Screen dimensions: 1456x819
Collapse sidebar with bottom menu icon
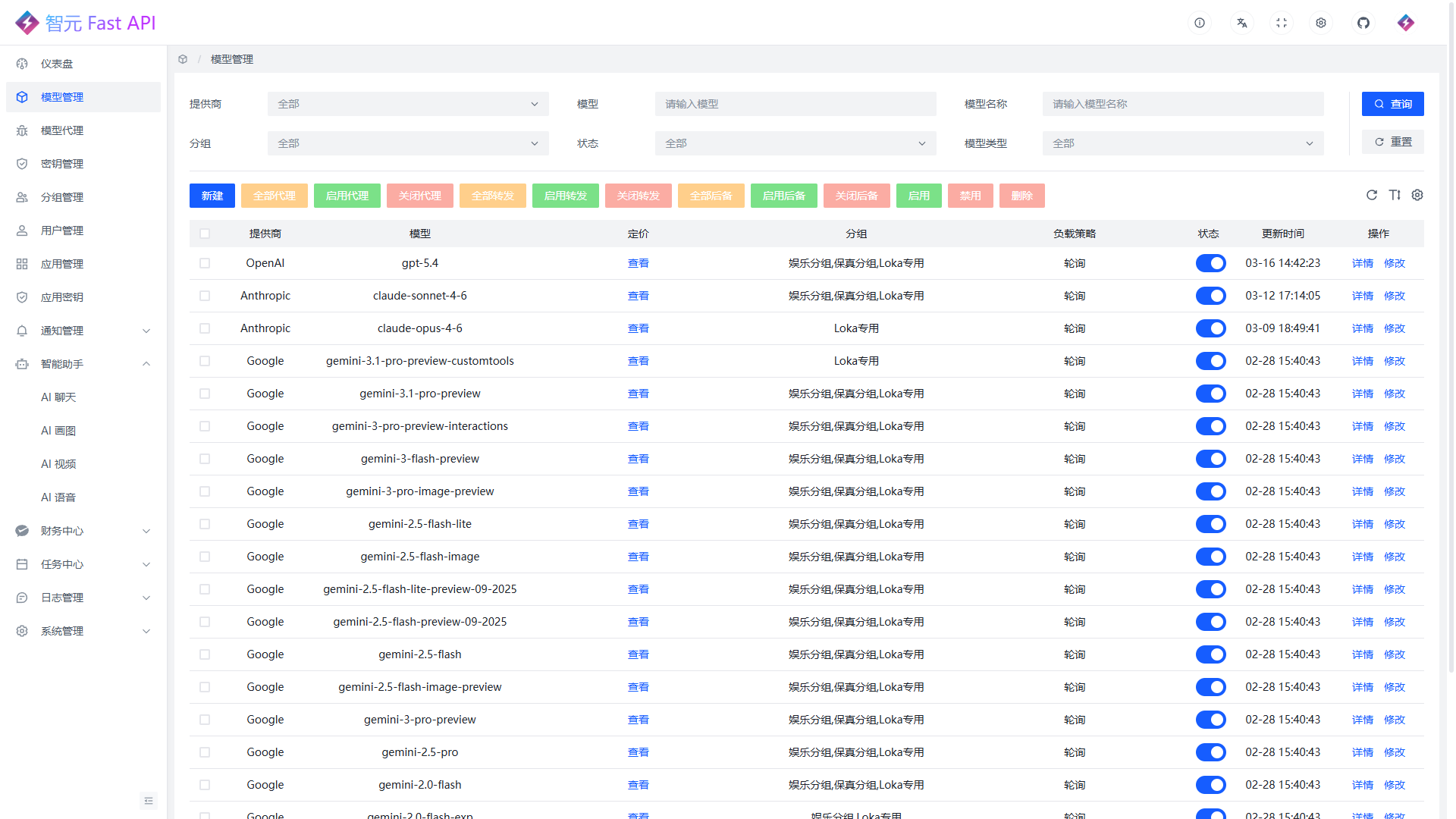click(148, 800)
